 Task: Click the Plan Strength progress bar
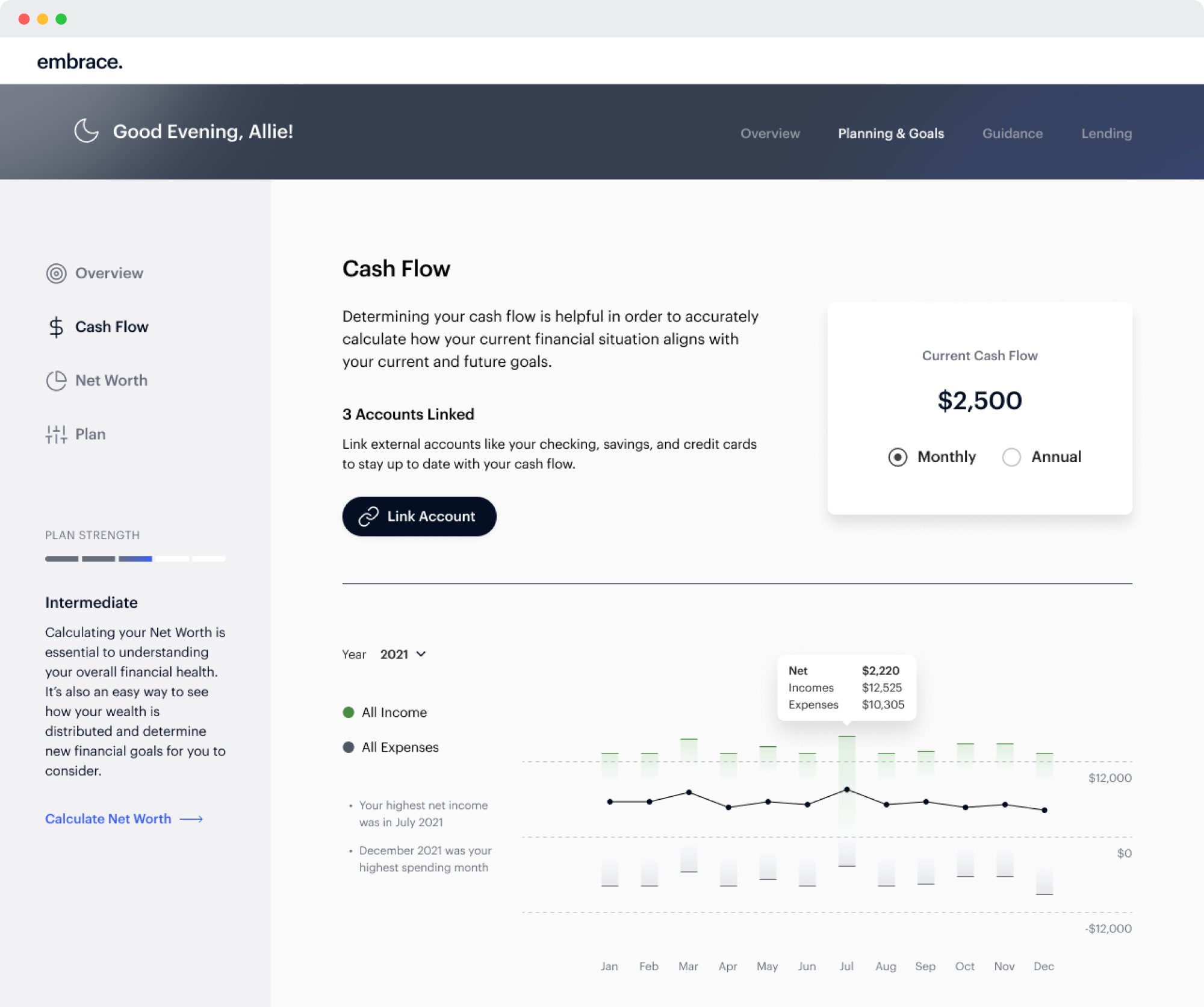(135, 559)
